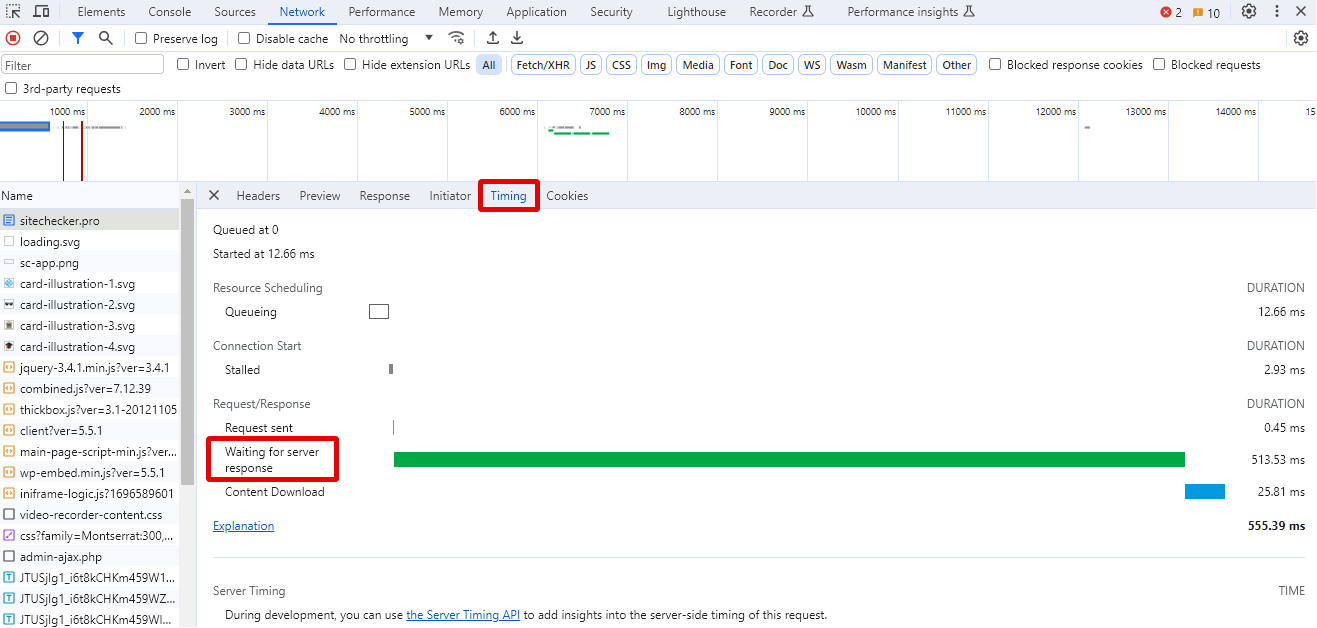Select the admin-ajax.php request
The image size is (1317, 628).
click(x=90, y=557)
